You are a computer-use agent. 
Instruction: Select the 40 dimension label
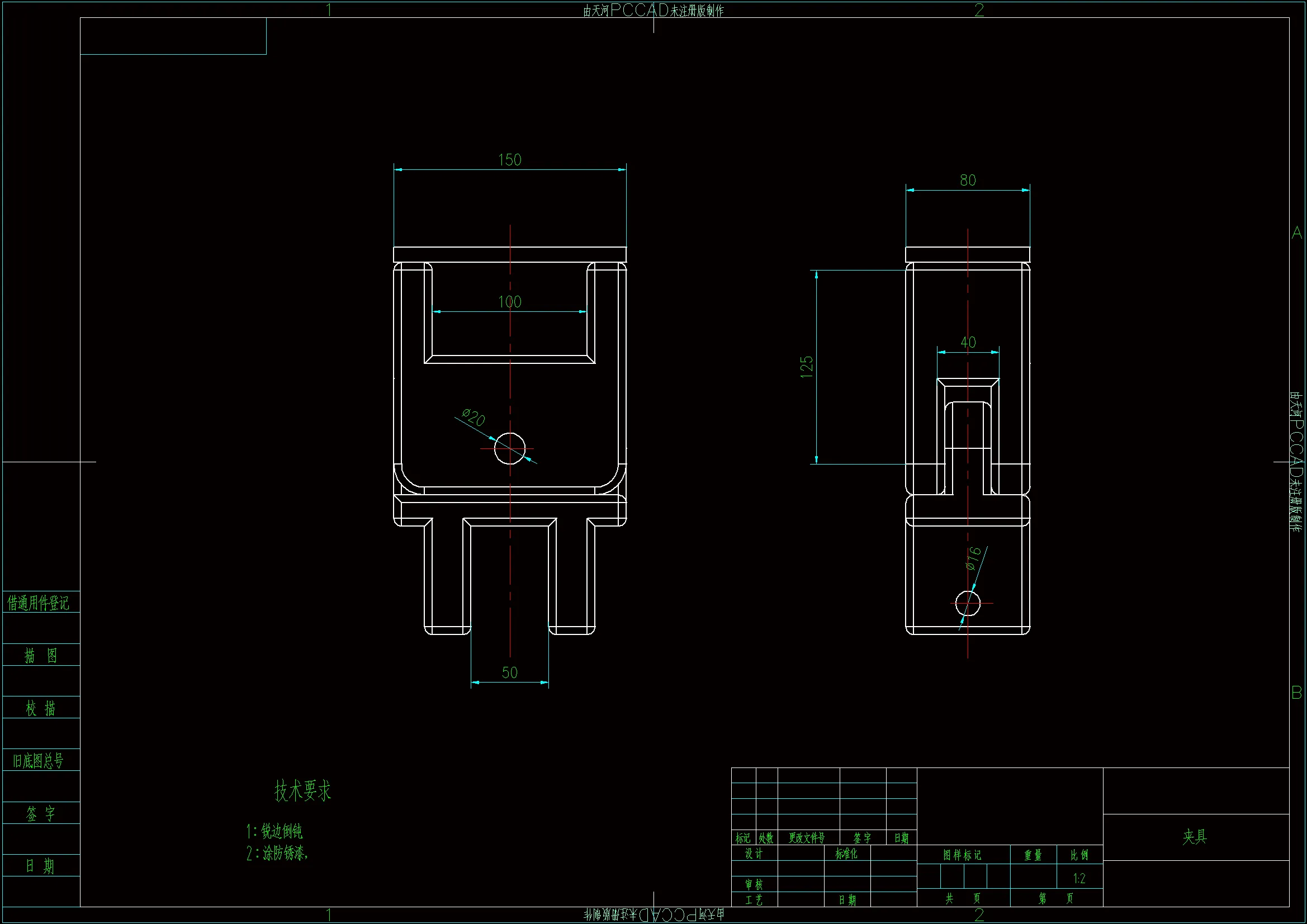coord(968,342)
